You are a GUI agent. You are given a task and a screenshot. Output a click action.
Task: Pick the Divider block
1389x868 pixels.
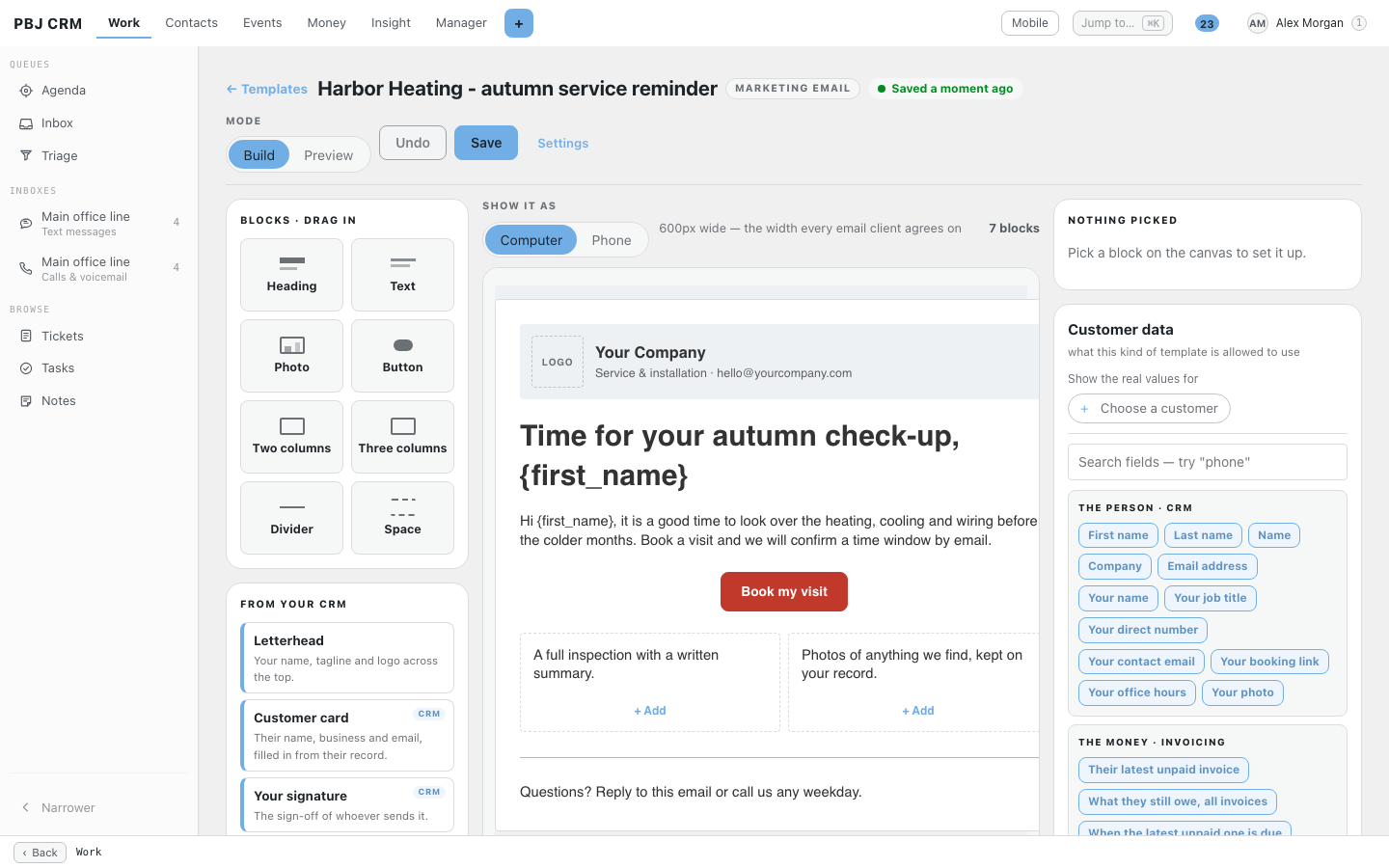(x=291, y=518)
